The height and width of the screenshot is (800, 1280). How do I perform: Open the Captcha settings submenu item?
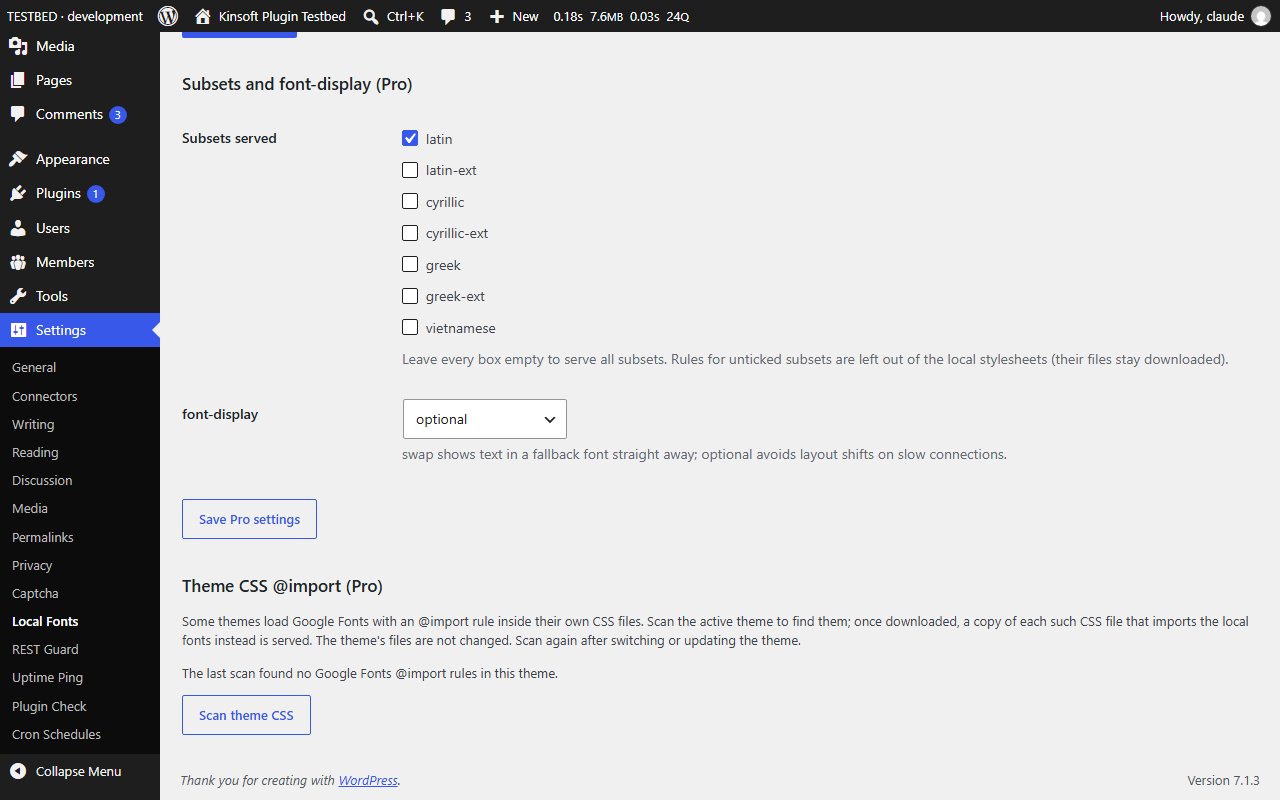pyautogui.click(x=35, y=593)
